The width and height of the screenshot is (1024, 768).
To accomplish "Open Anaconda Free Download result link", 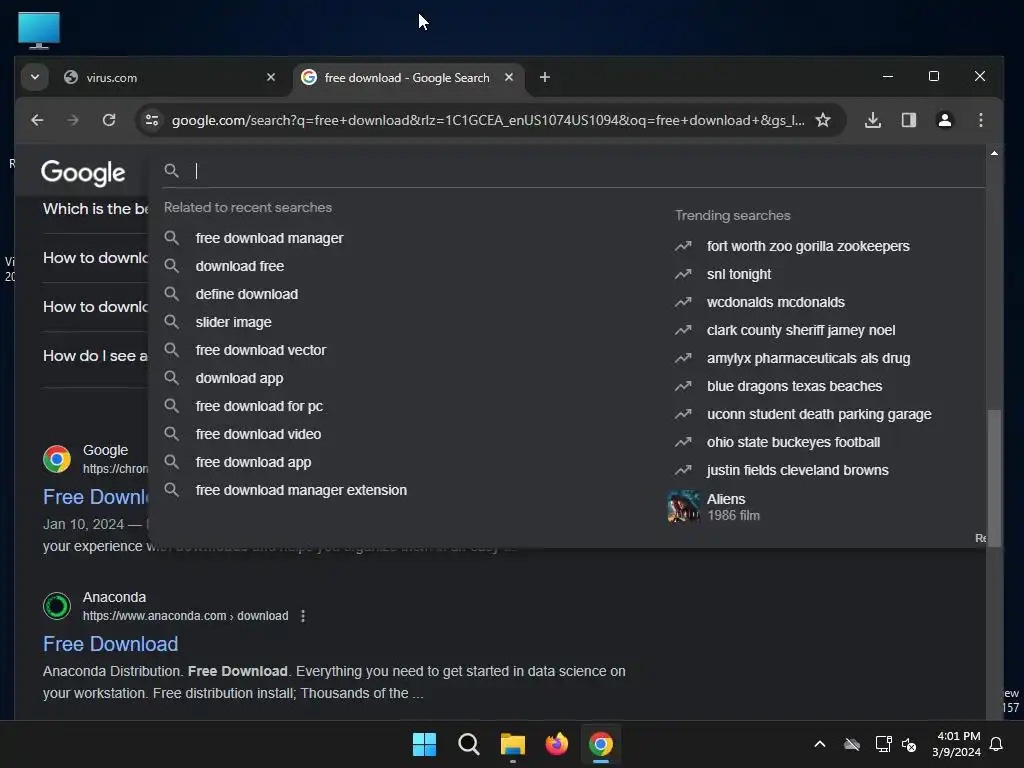I will [110, 644].
